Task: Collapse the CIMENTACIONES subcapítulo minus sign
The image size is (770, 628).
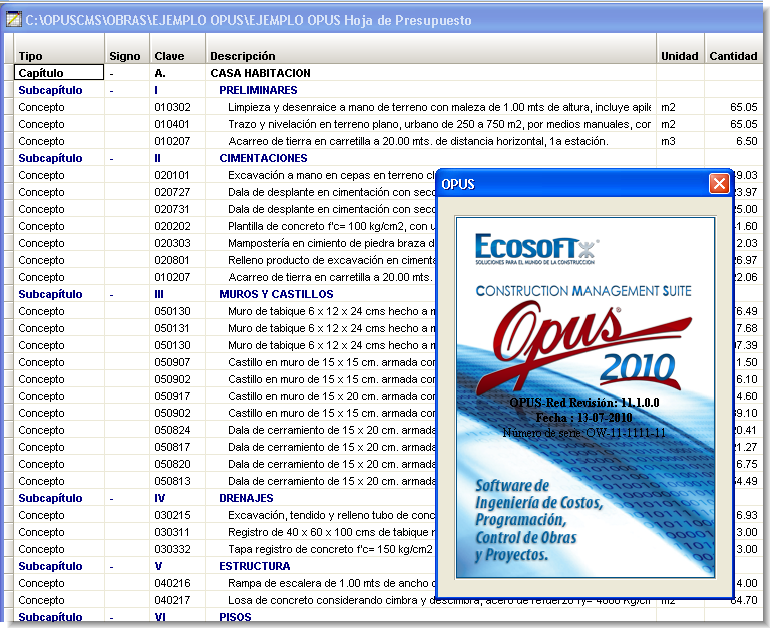Action: (x=111, y=159)
